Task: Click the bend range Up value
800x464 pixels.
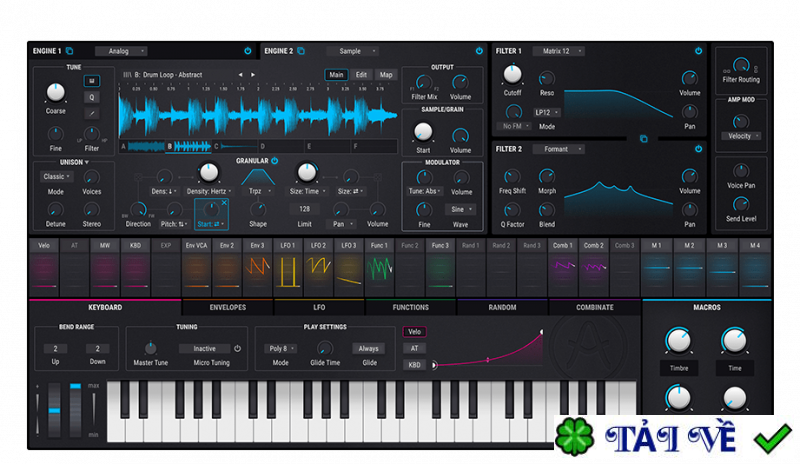Action: [56, 349]
